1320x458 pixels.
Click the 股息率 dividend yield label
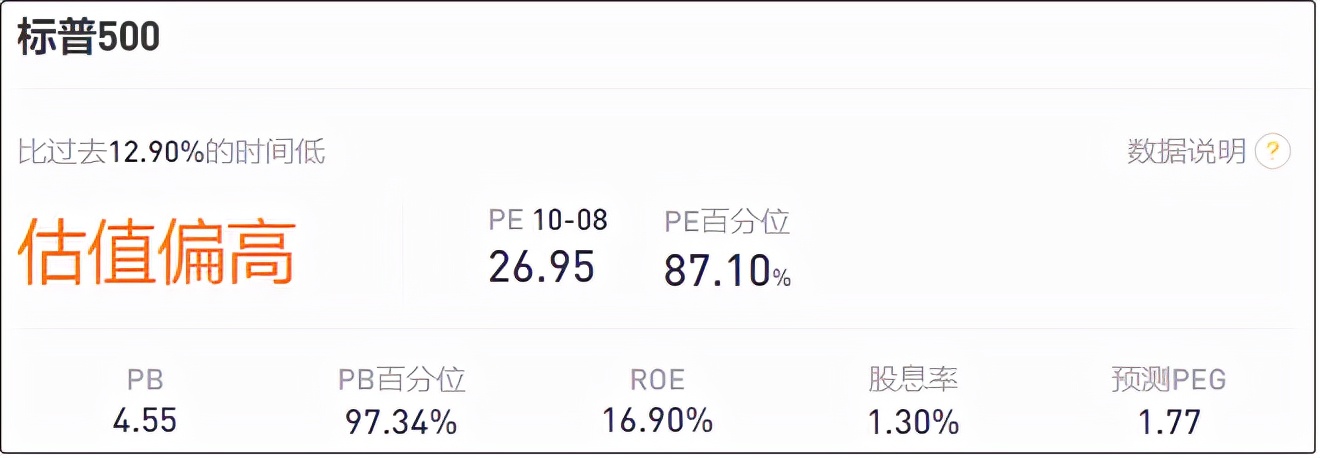[913, 380]
